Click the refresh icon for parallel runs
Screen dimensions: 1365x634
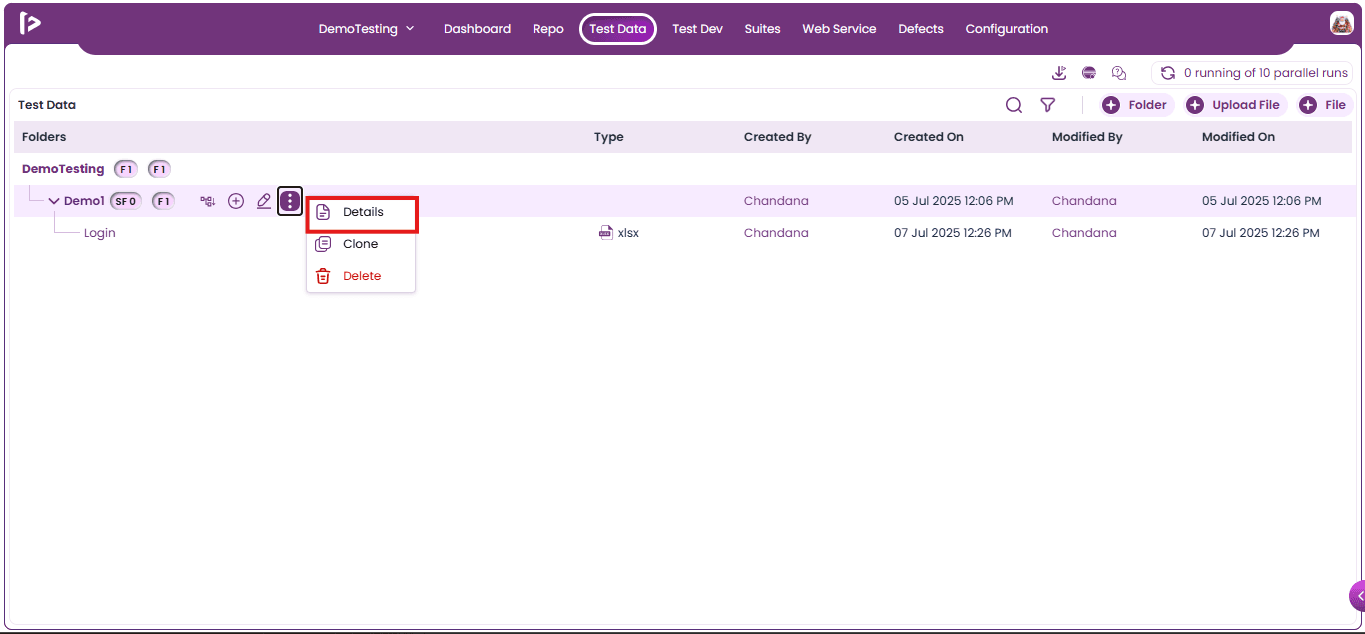[1168, 73]
